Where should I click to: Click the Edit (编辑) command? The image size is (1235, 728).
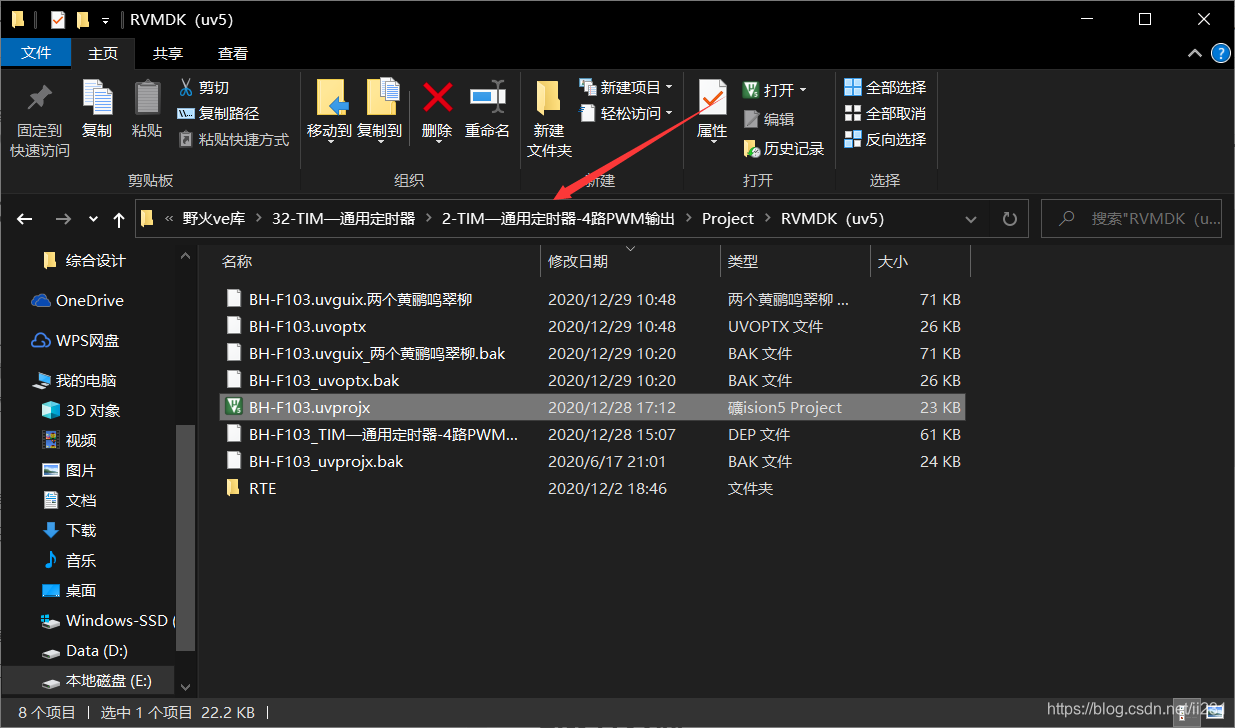[x=769, y=119]
